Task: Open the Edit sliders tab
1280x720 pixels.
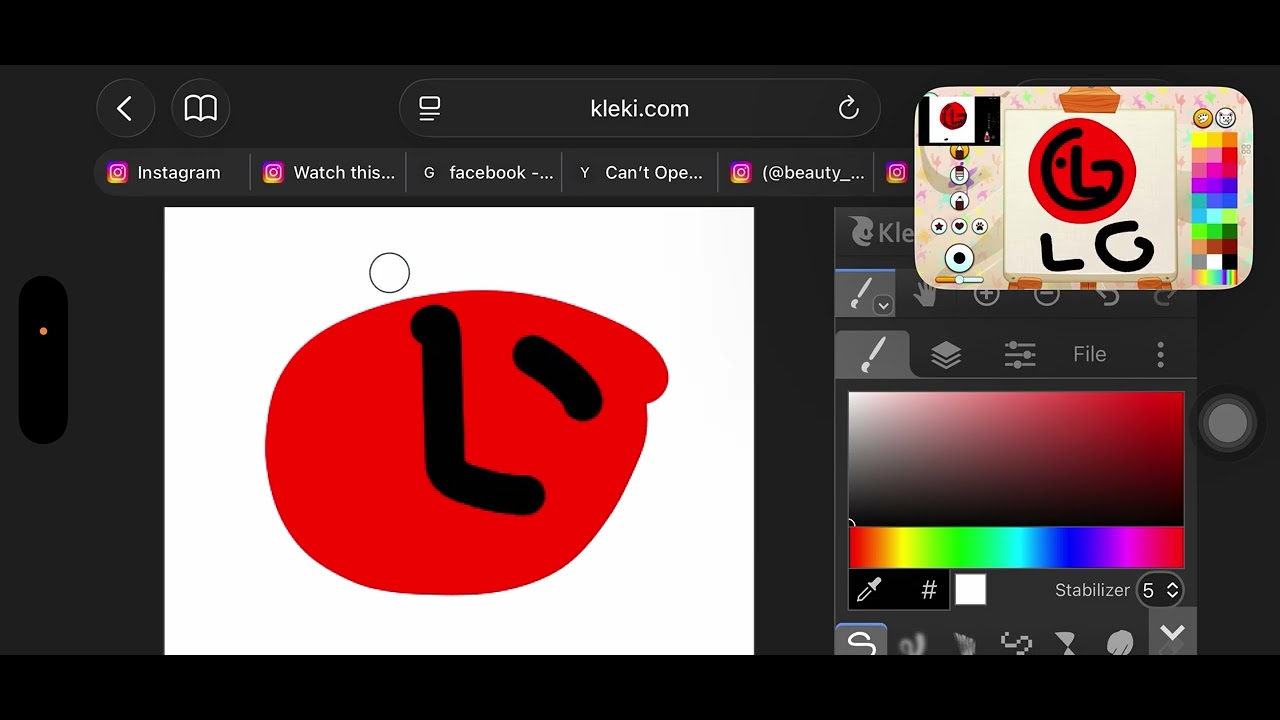Action: (1019, 355)
